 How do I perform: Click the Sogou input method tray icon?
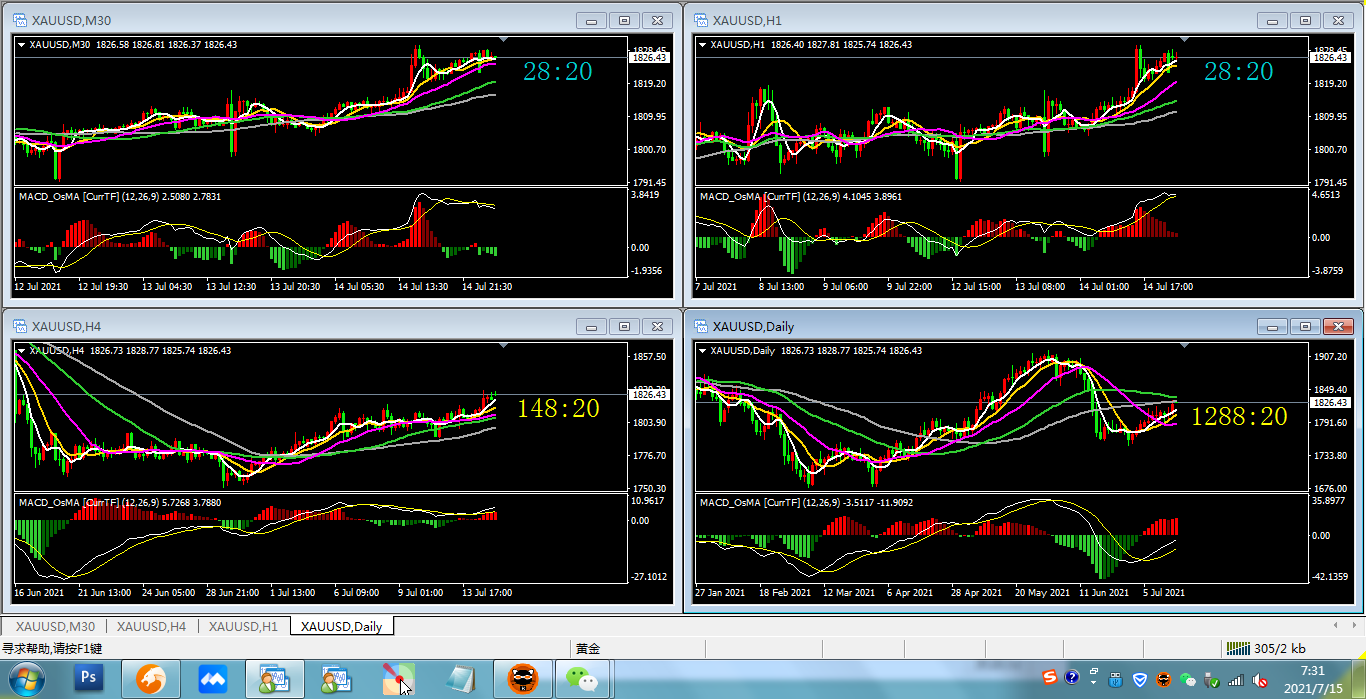point(1050,679)
